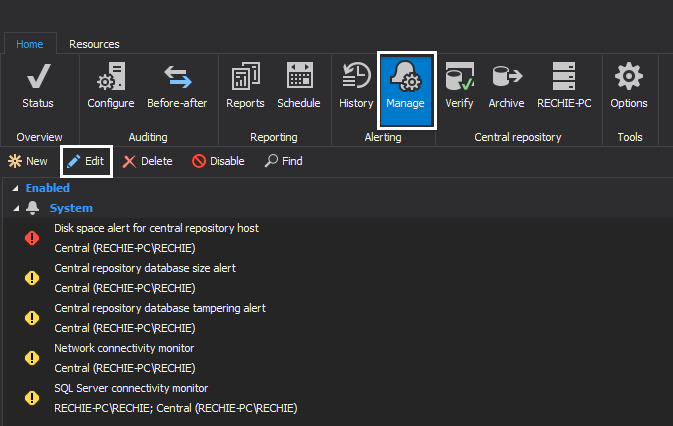Screen dimensions: 673x426
Task: Switch to the Resources tab
Action: (x=94, y=44)
